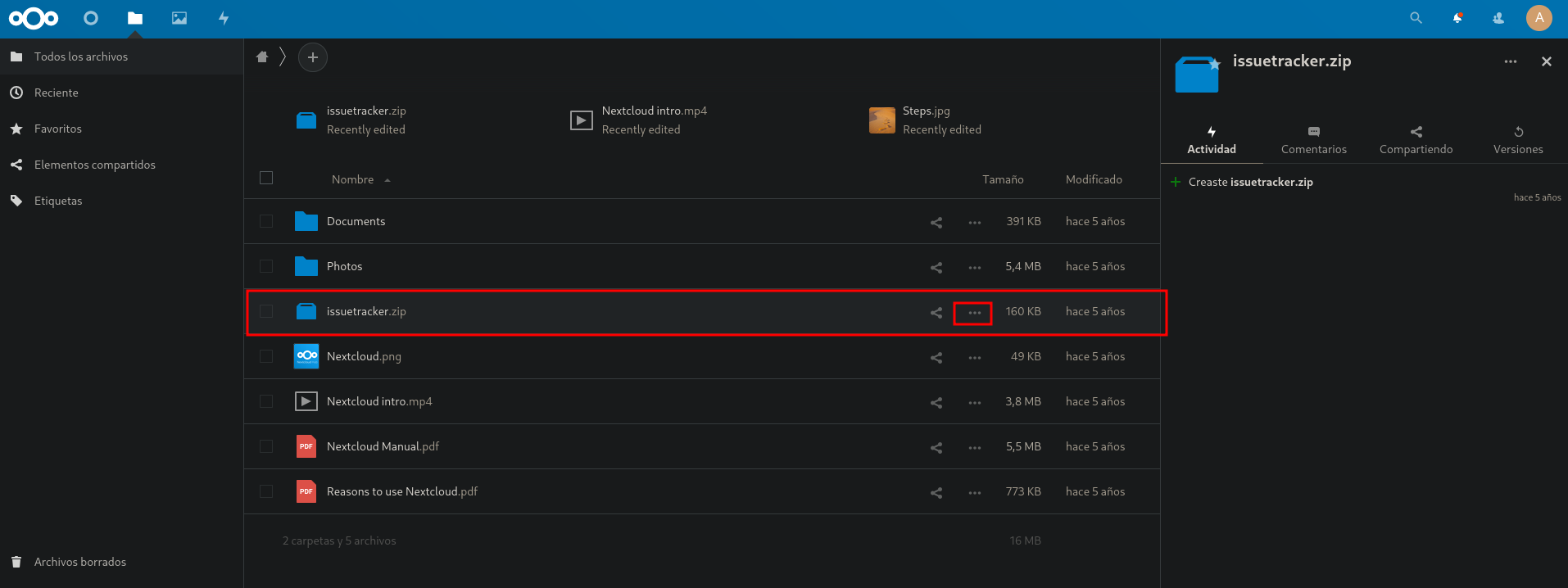Go to Archivos borrados
The height and width of the screenshot is (588, 1568).
click(79, 562)
